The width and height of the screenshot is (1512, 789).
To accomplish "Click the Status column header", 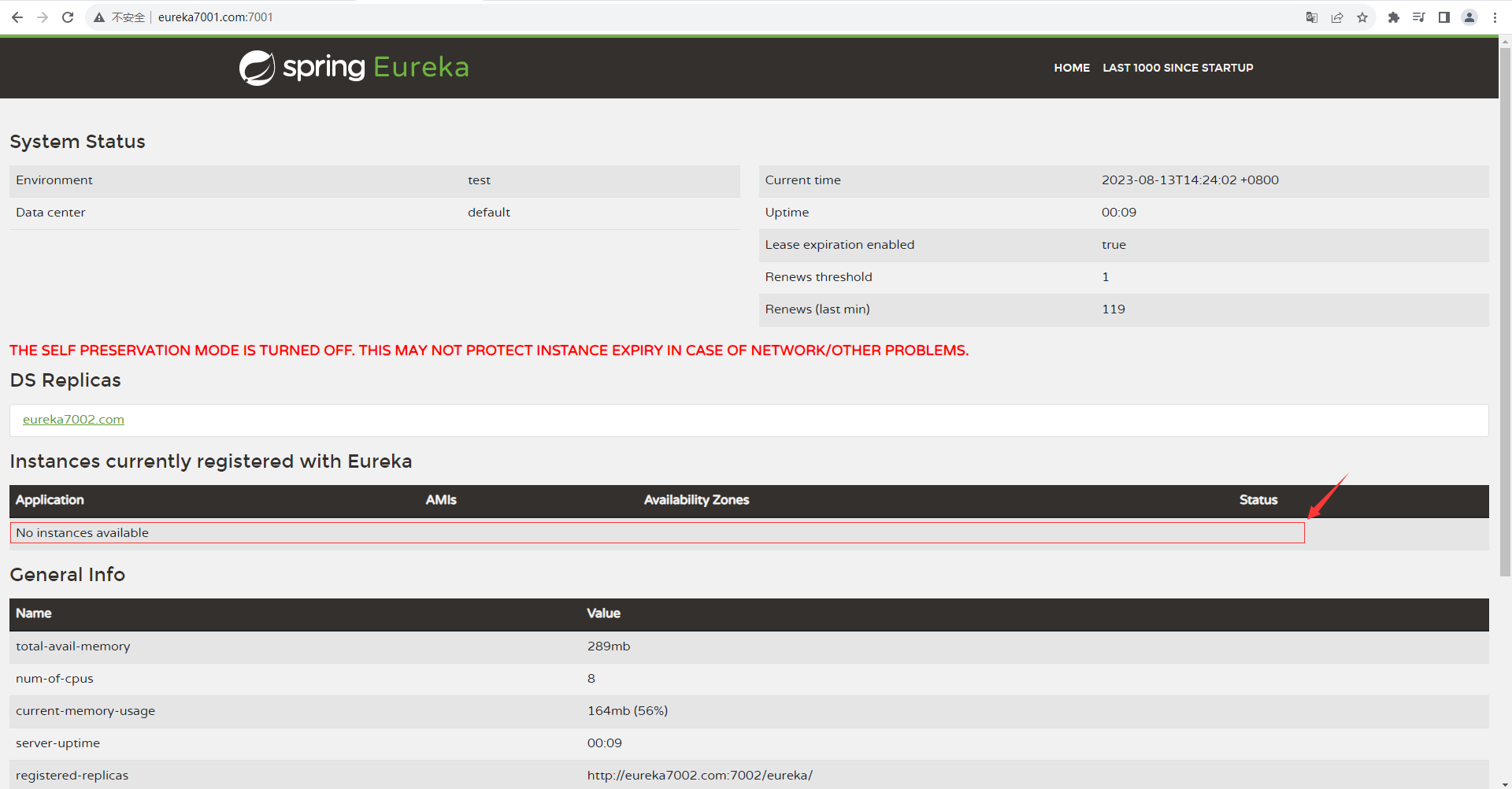I will tap(1258, 500).
